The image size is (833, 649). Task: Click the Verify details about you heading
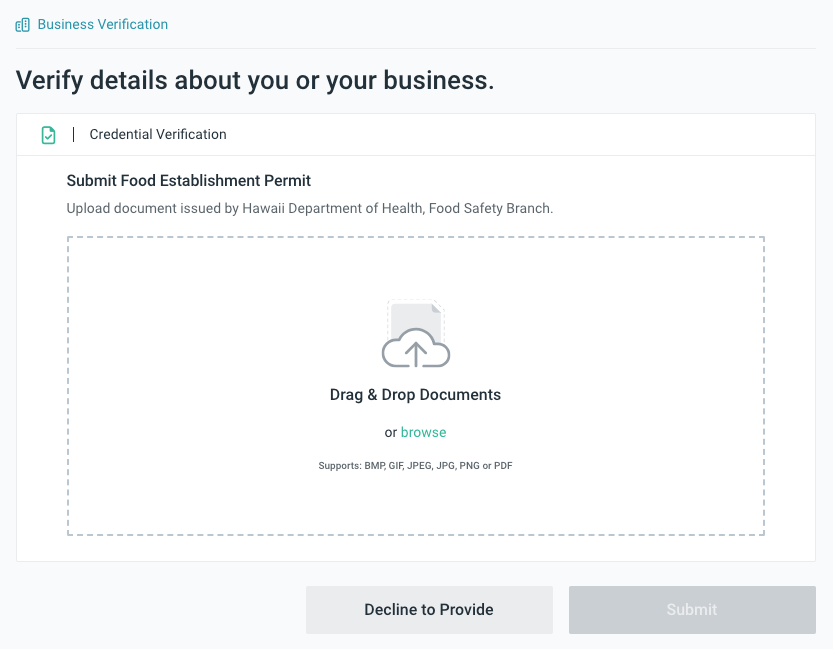pos(255,81)
